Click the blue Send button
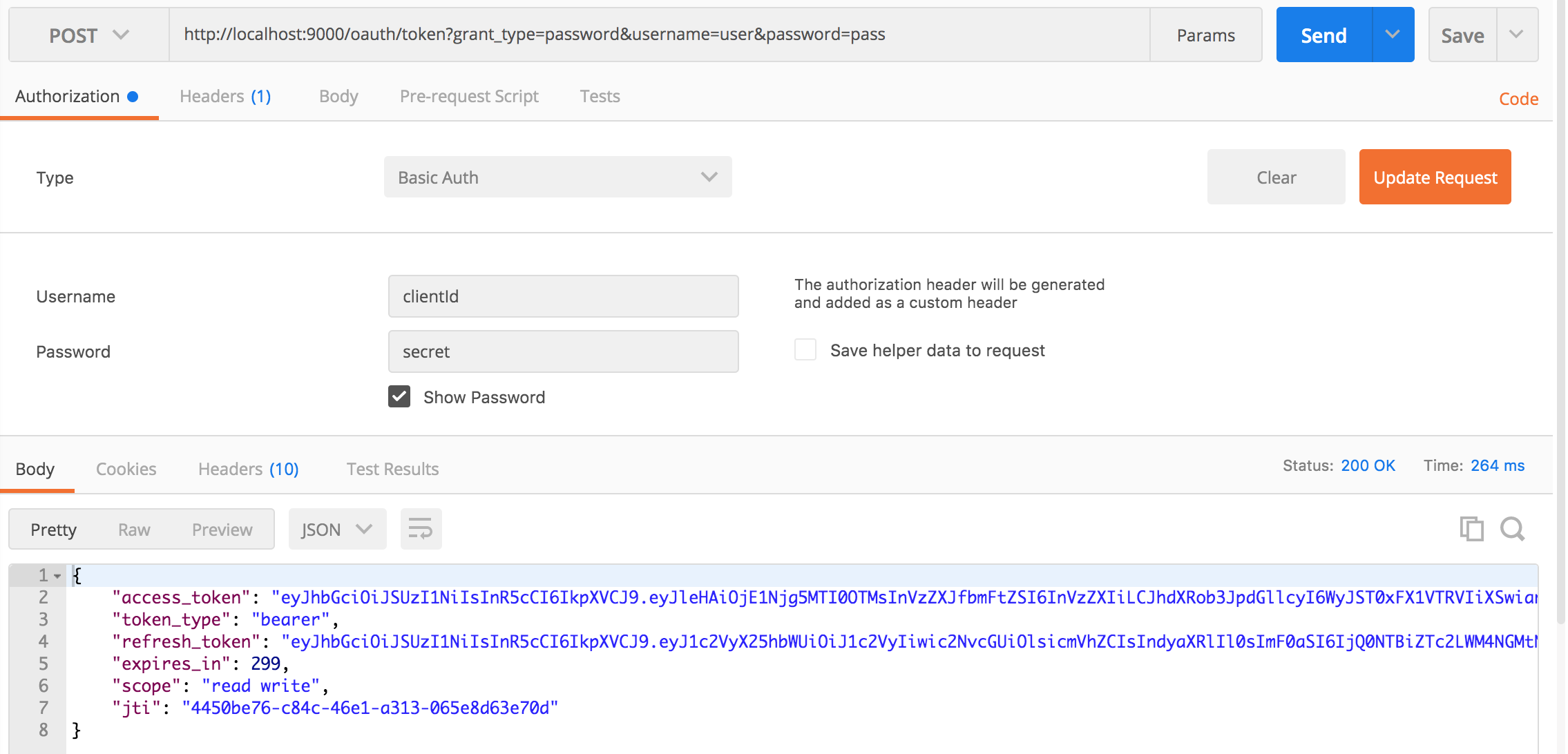1568x754 pixels. point(1323,35)
